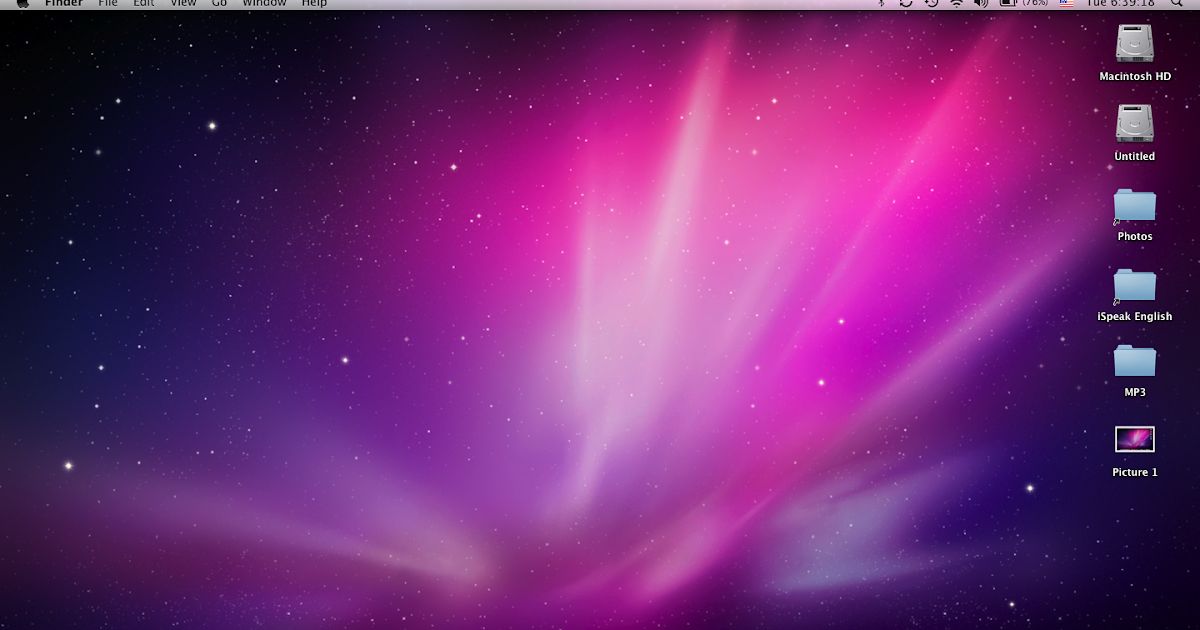Open the Go menu
Screen dimensions: 1200x630
click(x=219, y=3)
